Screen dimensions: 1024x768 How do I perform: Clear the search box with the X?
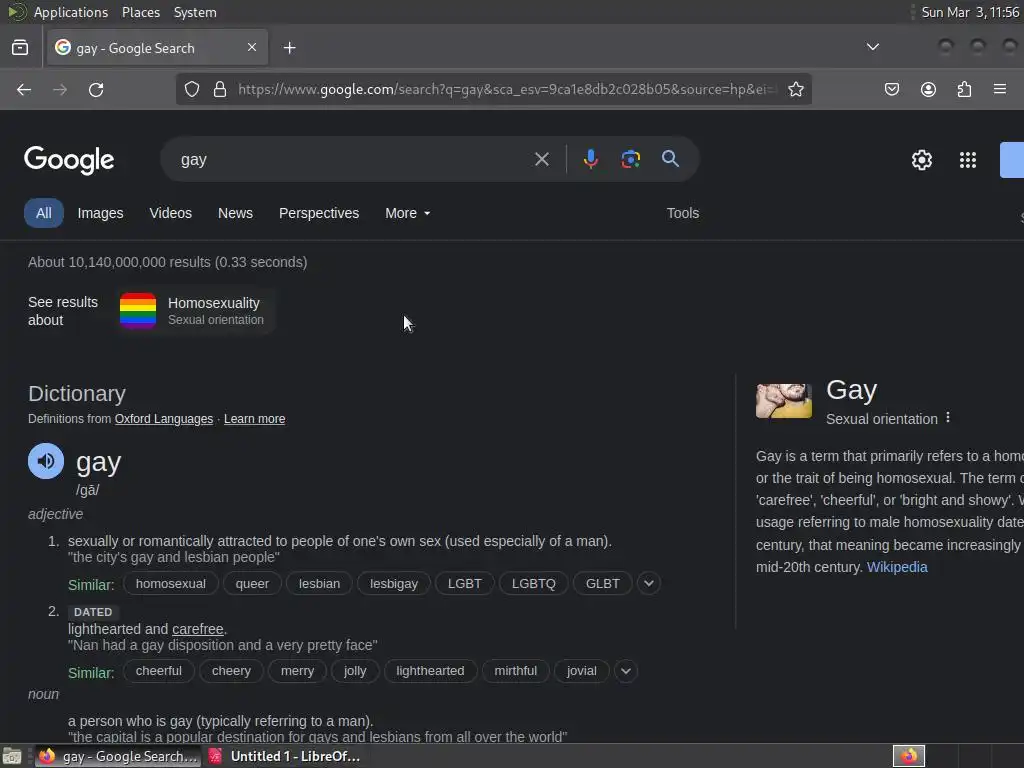[541, 159]
